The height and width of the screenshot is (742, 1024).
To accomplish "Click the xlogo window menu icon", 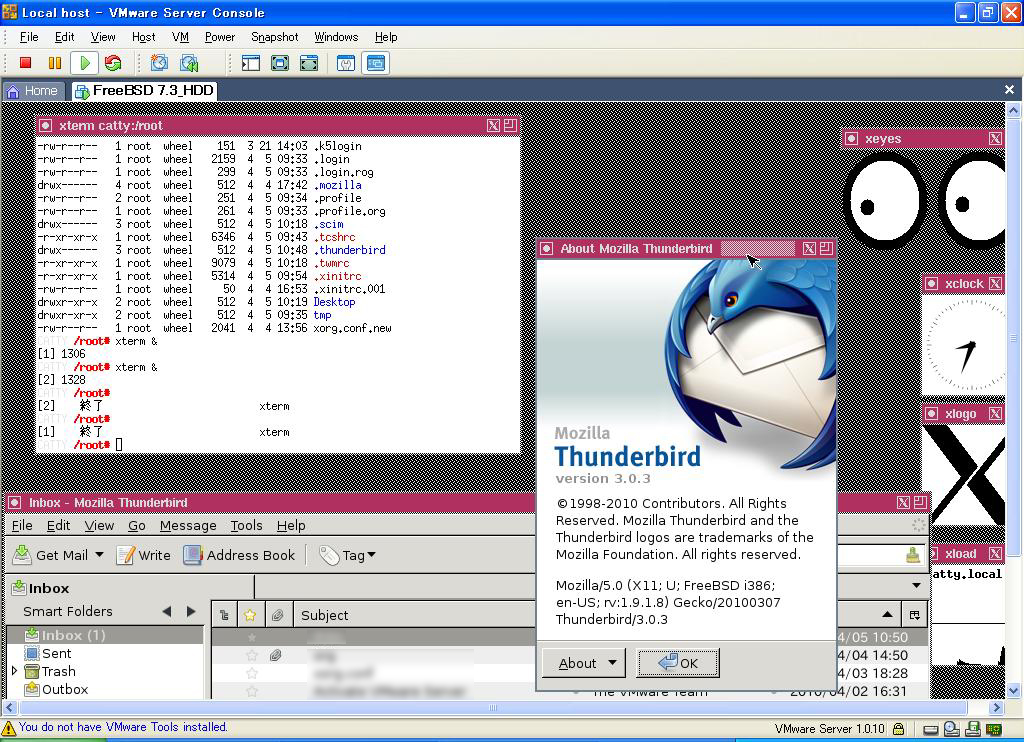I will point(932,413).
